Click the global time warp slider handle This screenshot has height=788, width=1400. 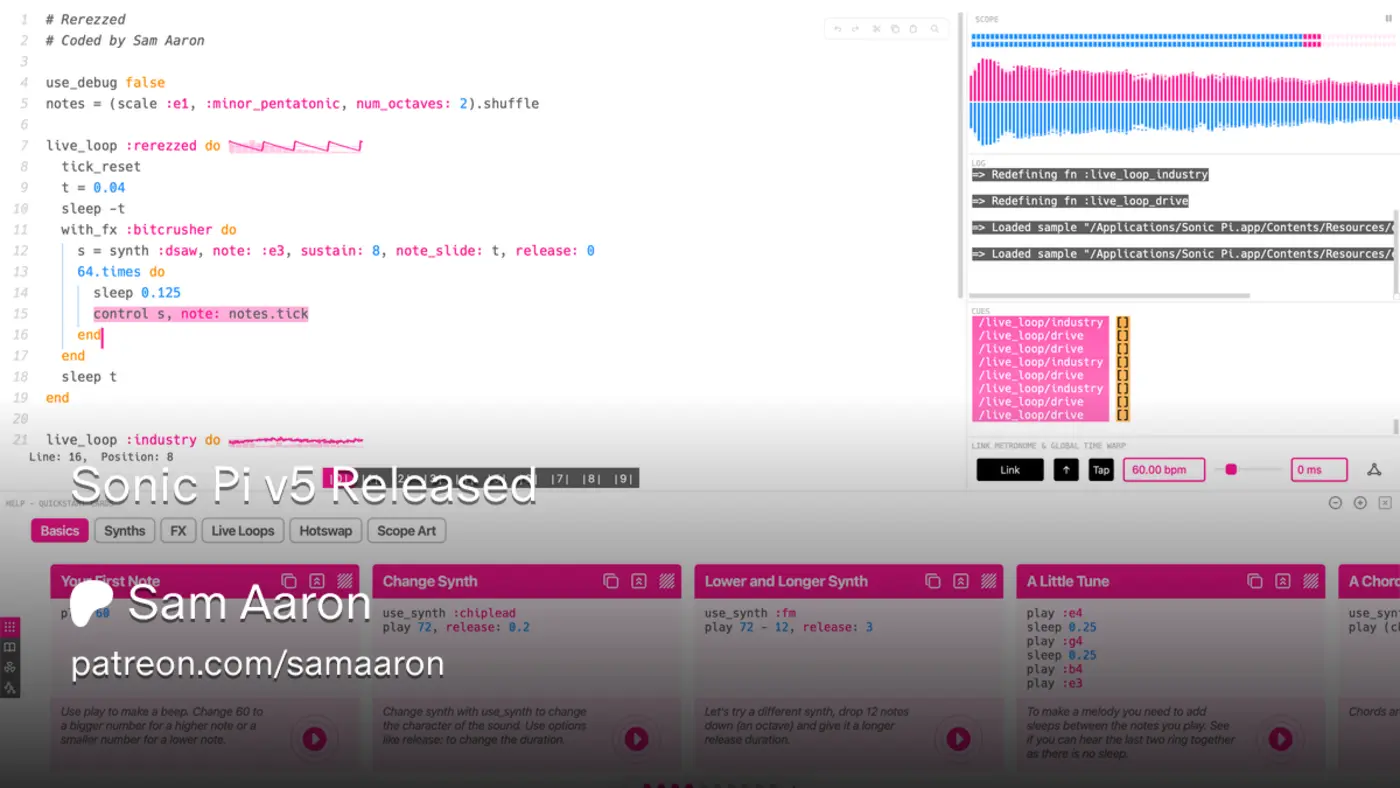coord(1231,469)
